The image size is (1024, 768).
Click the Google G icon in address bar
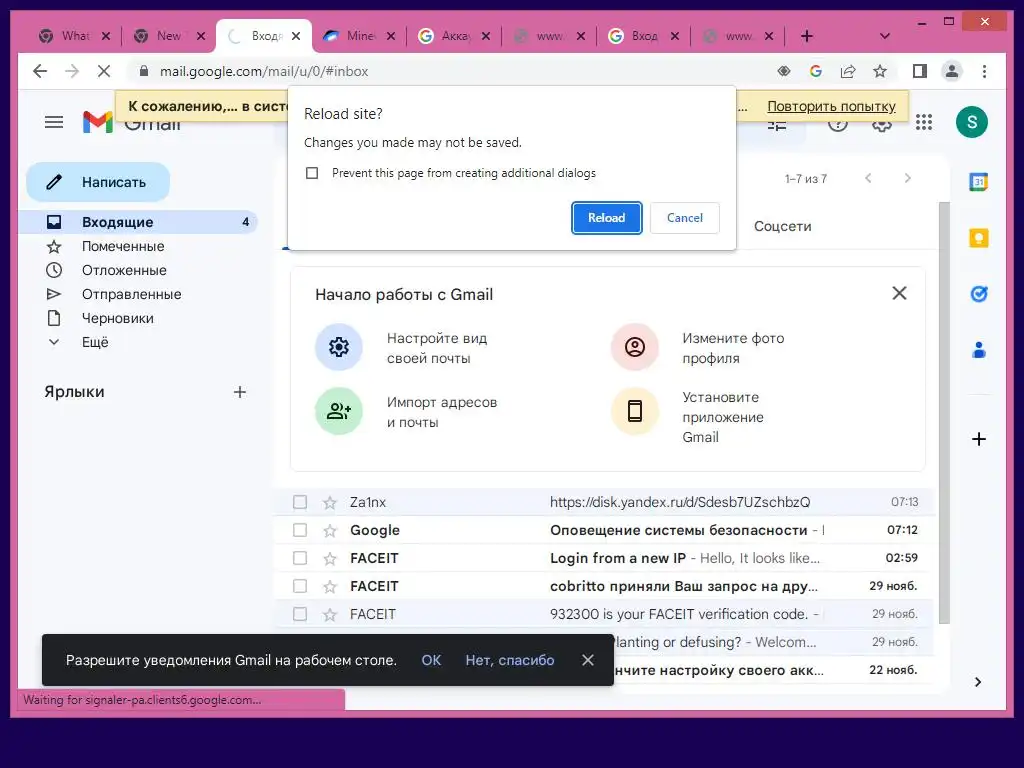coord(816,71)
